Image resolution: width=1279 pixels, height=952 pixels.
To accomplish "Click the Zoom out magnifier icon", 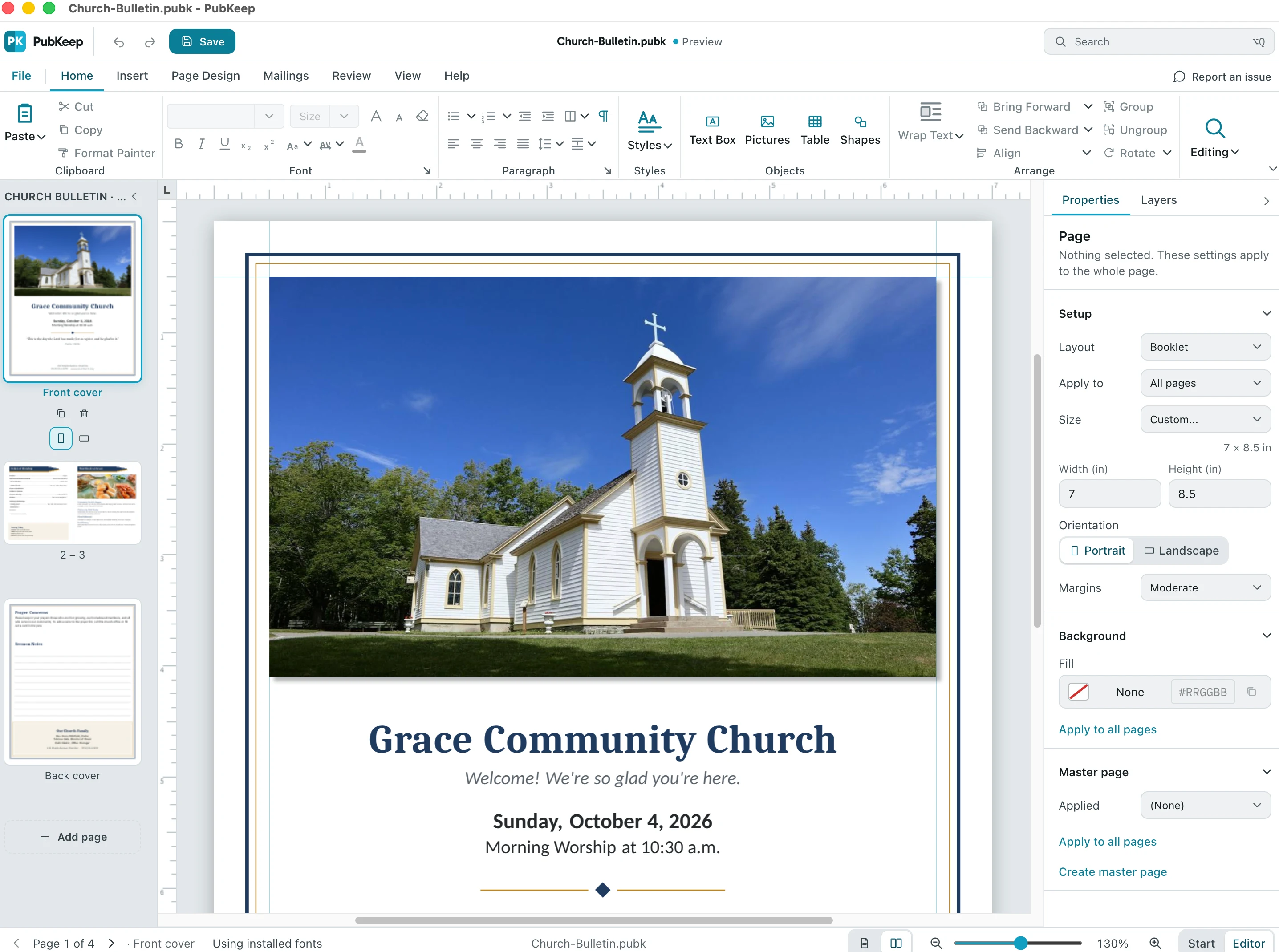I will (936, 943).
